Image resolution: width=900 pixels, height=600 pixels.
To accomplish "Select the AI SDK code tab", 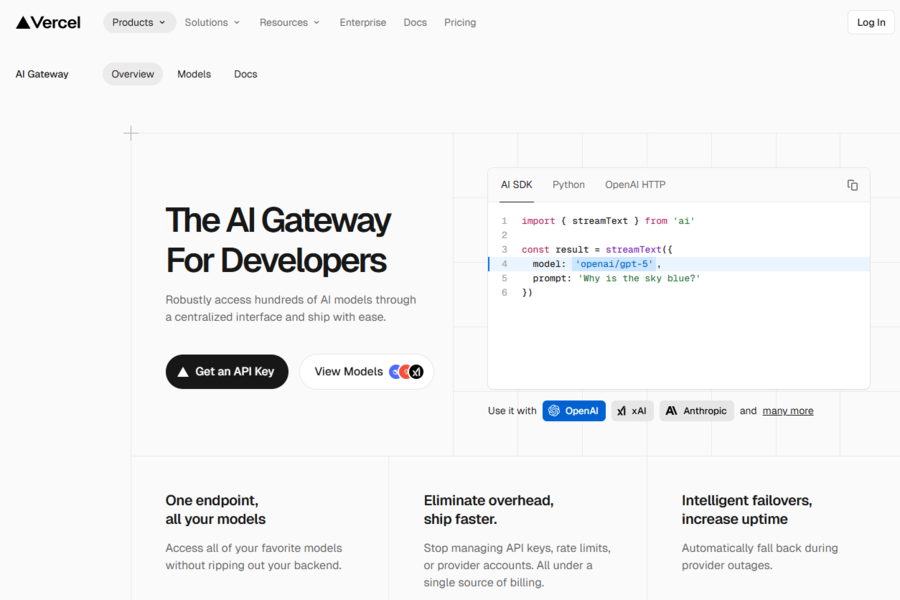I will [x=517, y=185].
